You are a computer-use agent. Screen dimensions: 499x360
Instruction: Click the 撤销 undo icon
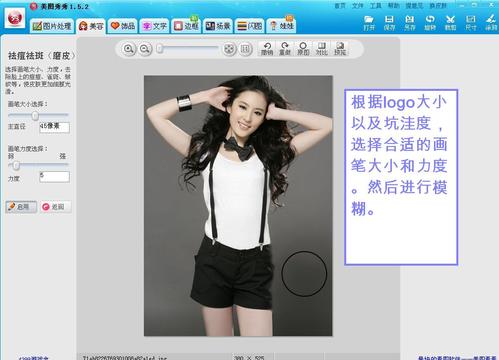(x=267, y=48)
